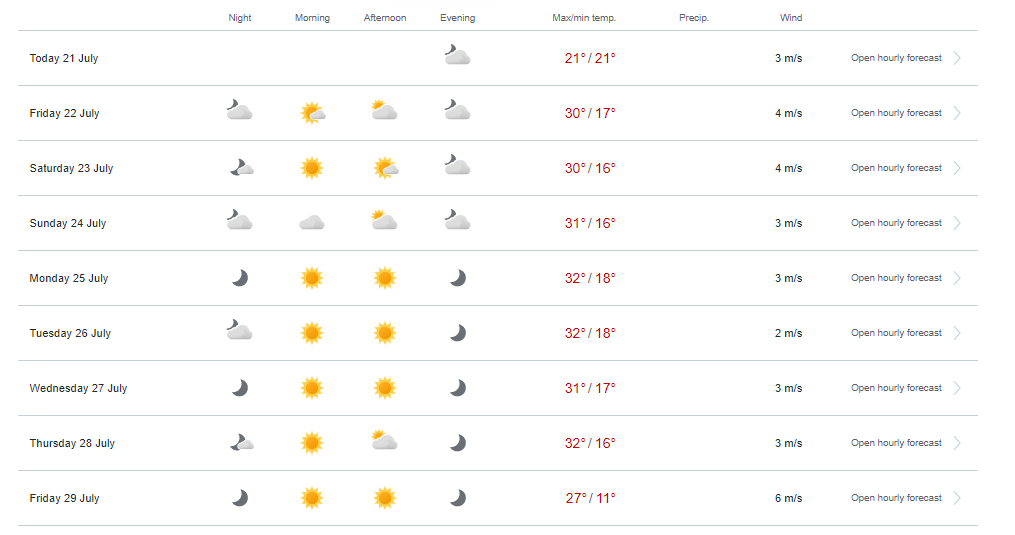The image size is (1015, 535).
Task: Open hourly forecast for Monday 25 July
Action: coord(896,278)
